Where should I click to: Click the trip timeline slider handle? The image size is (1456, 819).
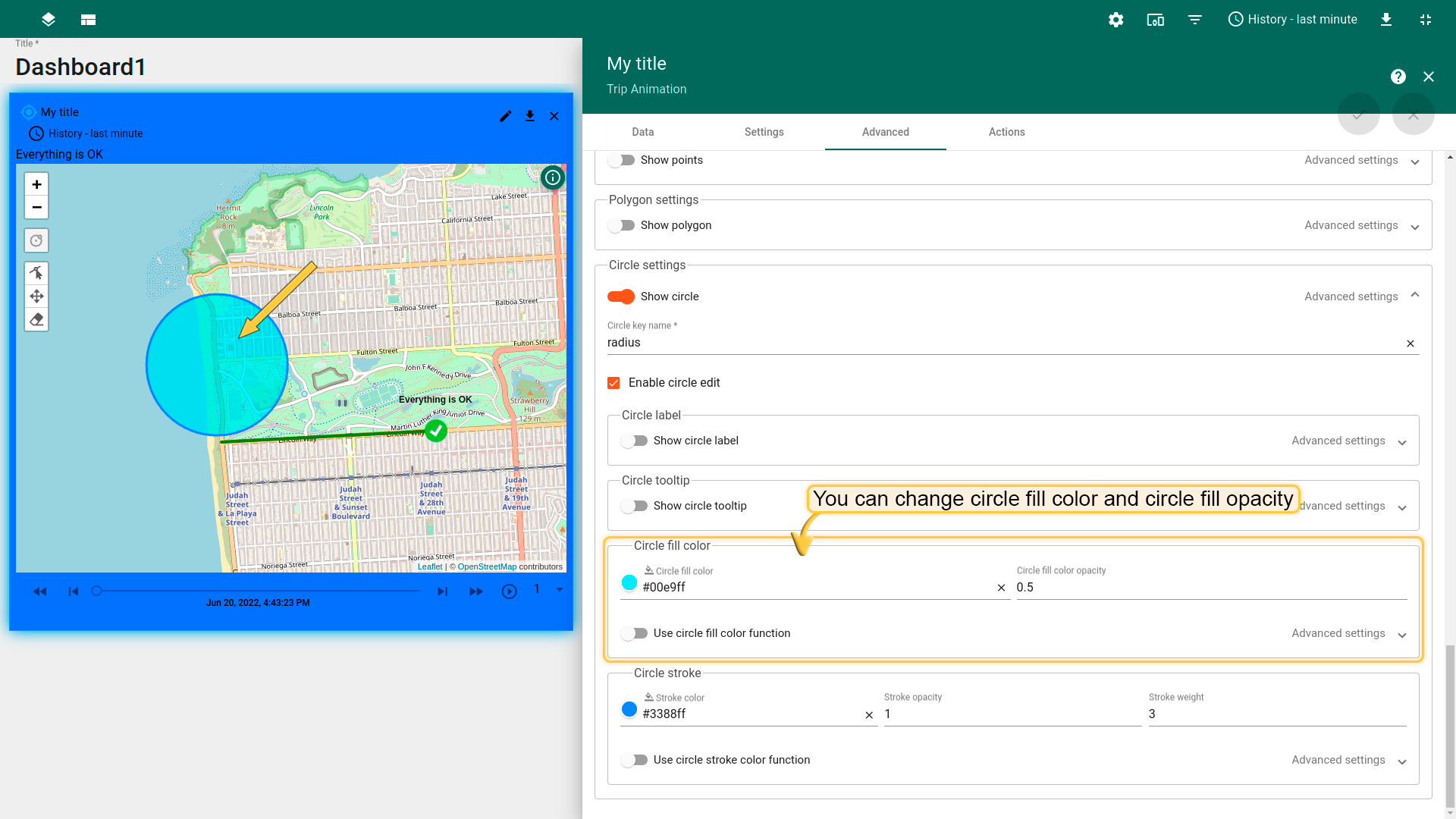click(x=96, y=591)
